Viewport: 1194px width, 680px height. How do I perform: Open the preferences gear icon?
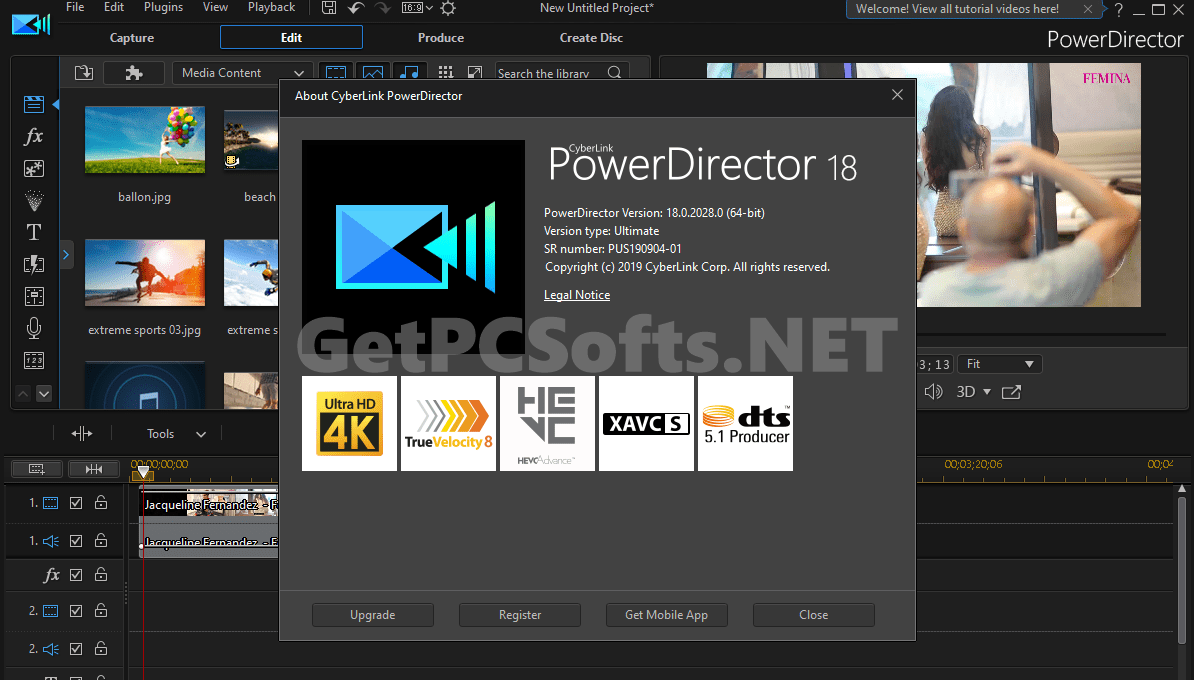[x=449, y=8]
